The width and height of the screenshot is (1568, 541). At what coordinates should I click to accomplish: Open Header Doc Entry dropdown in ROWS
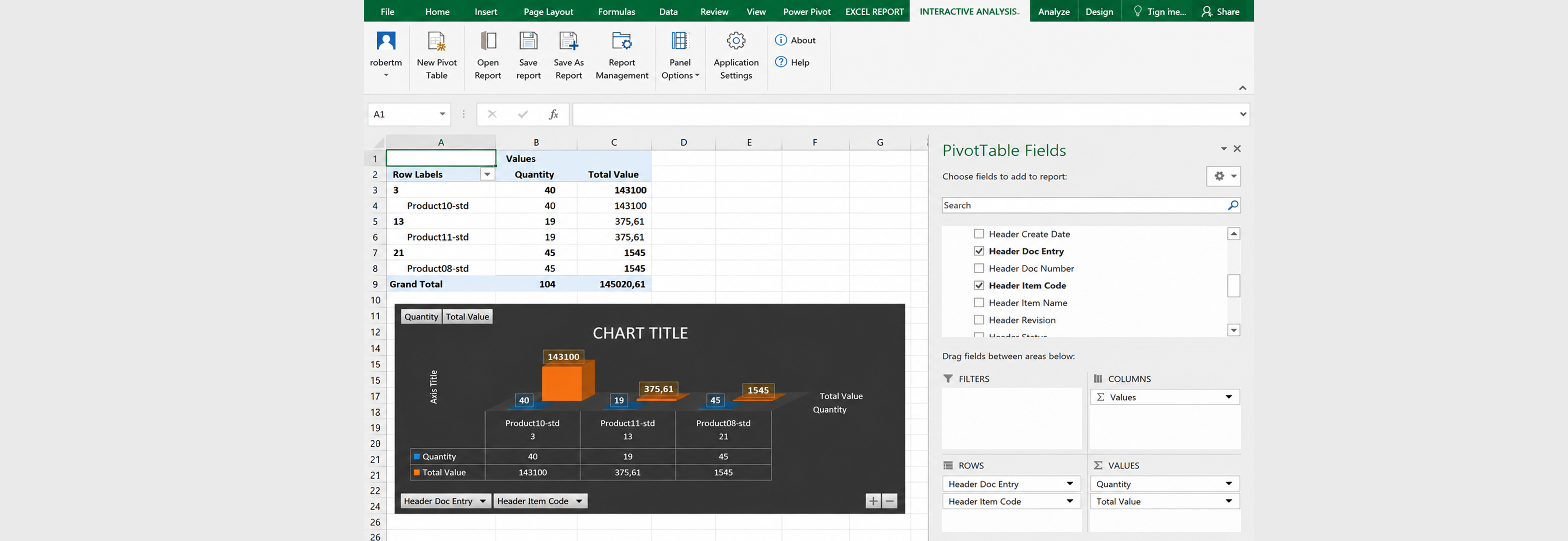pyautogui.click(x=1070, y=484)
